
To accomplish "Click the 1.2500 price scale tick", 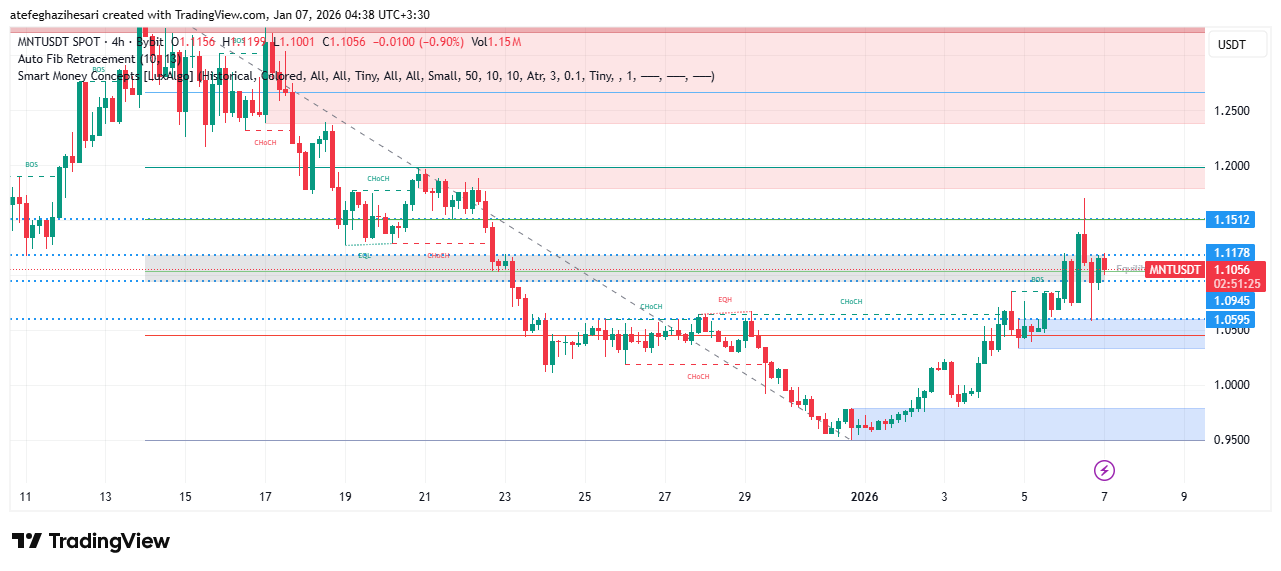I will tap(1231, 110).
